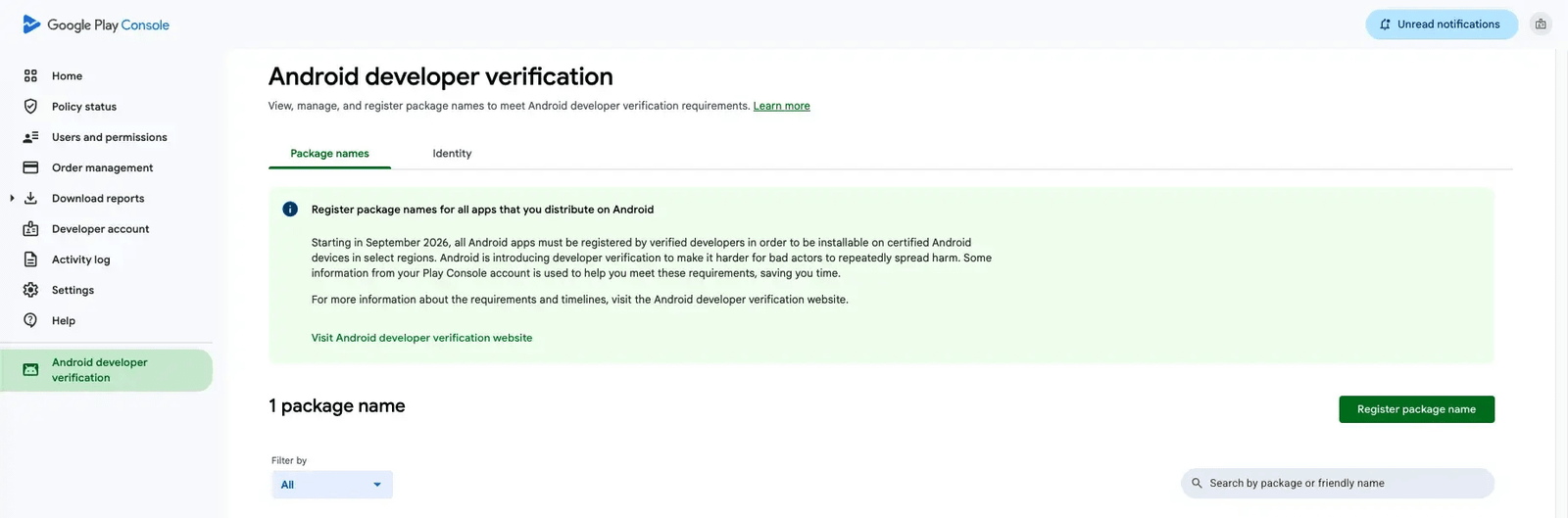Open Unread notifications
The width and height of the screenshot is (1568, 518).
point(1442,24)
